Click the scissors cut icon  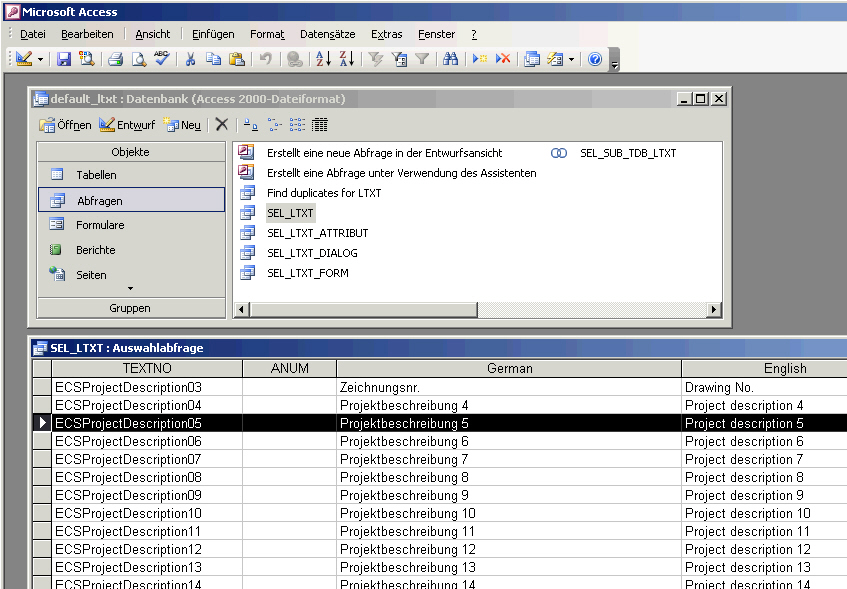click(x=190, y=58)
